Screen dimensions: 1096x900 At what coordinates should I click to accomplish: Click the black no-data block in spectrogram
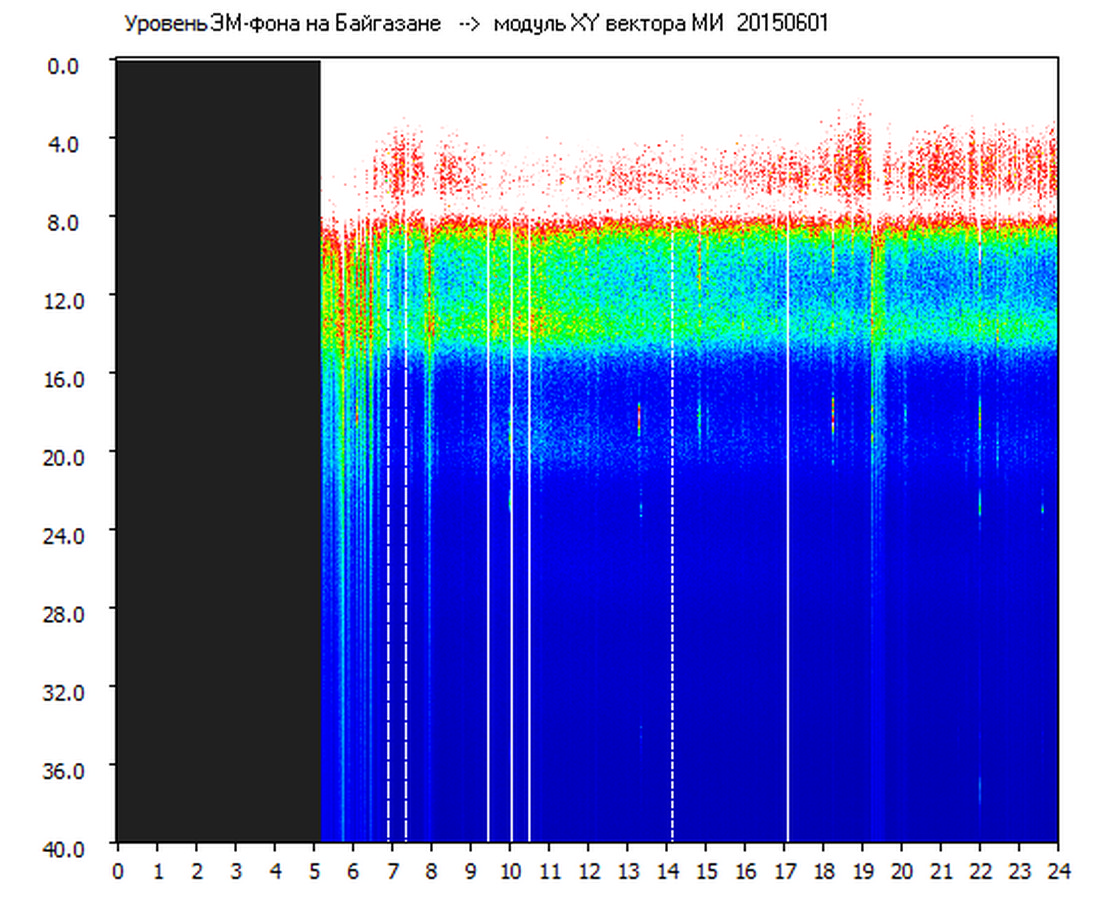click(218, 451)
